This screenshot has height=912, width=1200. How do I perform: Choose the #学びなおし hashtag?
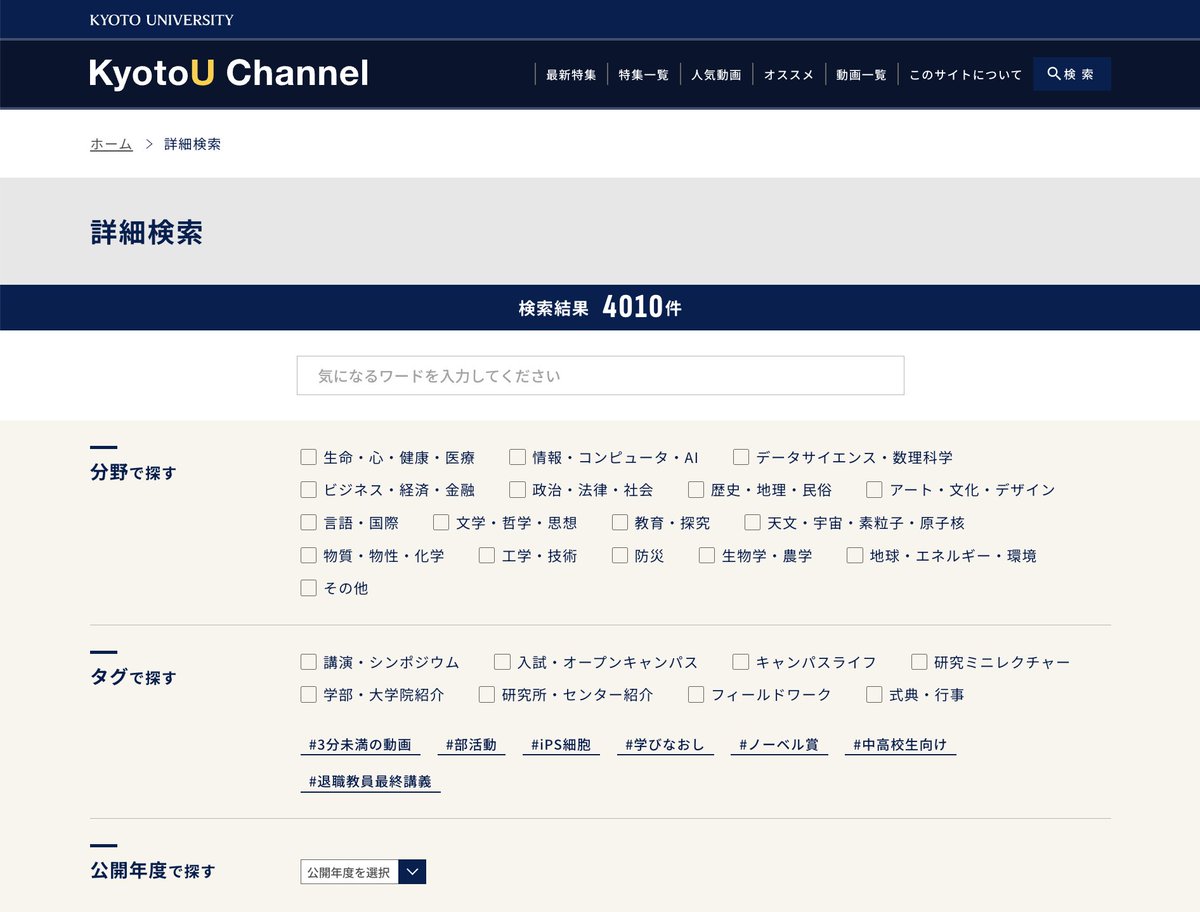tap(665, 745)
